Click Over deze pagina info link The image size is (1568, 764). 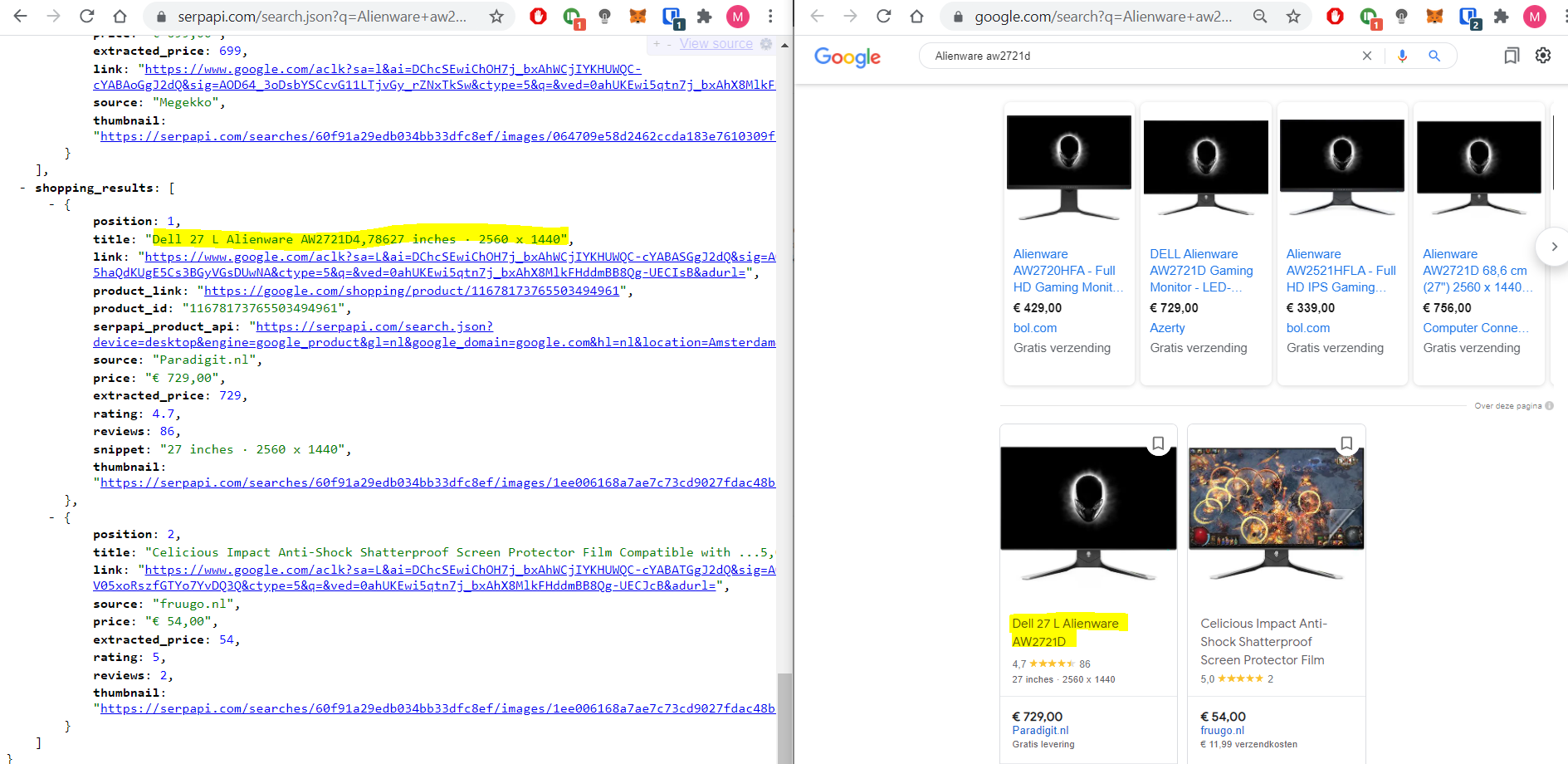click(1513, 406)
